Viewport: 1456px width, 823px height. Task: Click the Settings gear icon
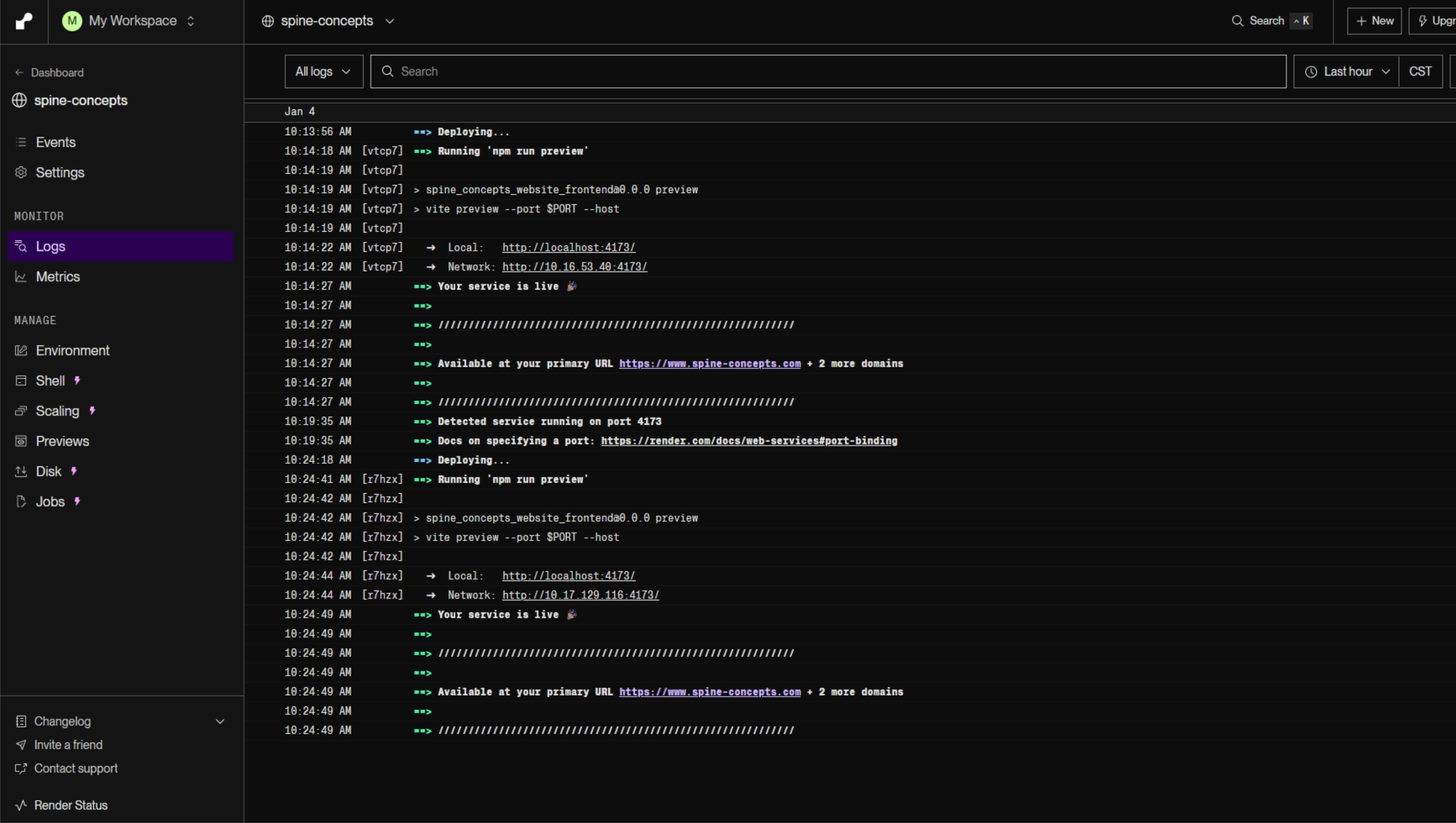(x=20, y=172)
